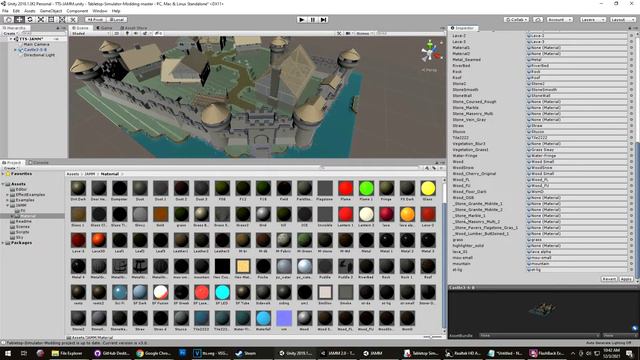
Task: Open the Window menu
Action: point(100,11)
